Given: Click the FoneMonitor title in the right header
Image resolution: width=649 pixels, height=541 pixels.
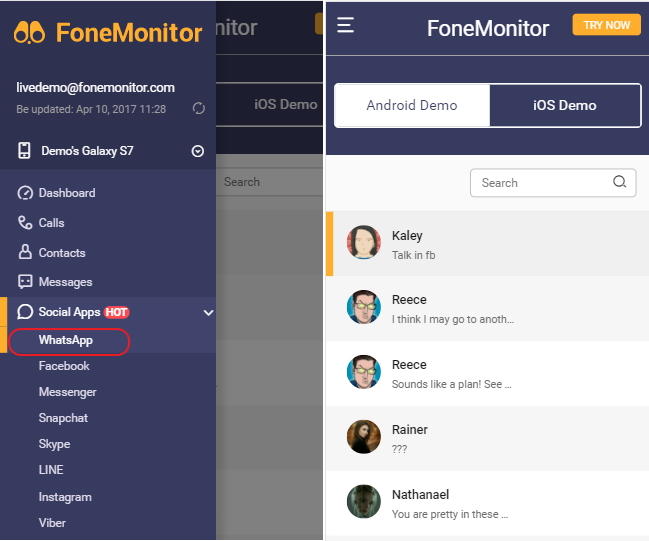Looking at the screenshot, I should pyautogui.click(x=488, y=28).
